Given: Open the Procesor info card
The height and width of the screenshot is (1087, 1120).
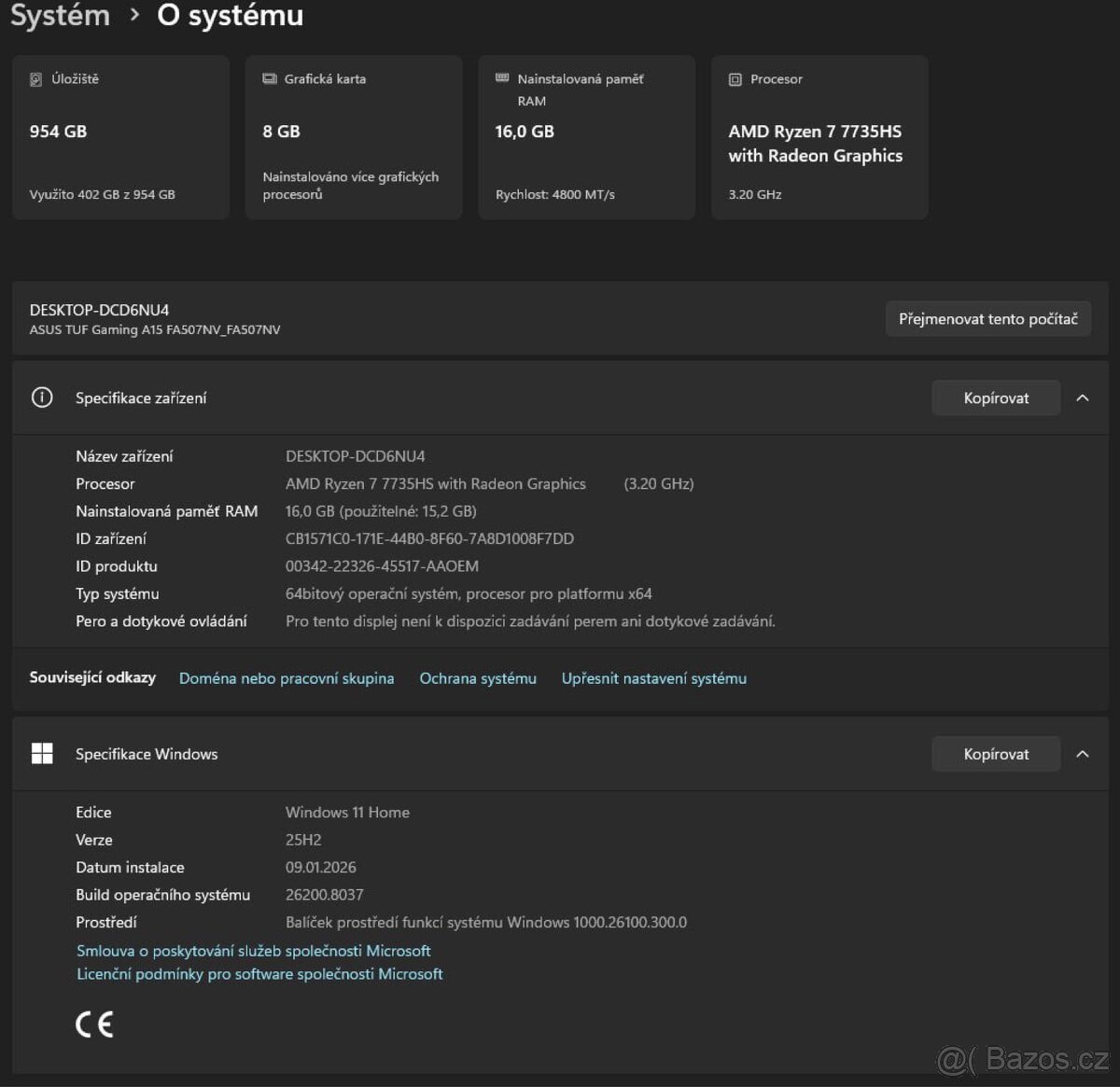Looking at the screenshot, I should pyautogui.click(x=819, y=137).
